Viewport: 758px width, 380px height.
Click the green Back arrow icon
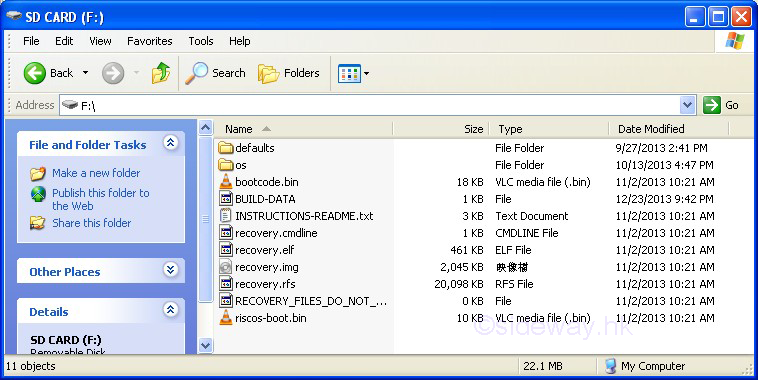tap(35, 73)
